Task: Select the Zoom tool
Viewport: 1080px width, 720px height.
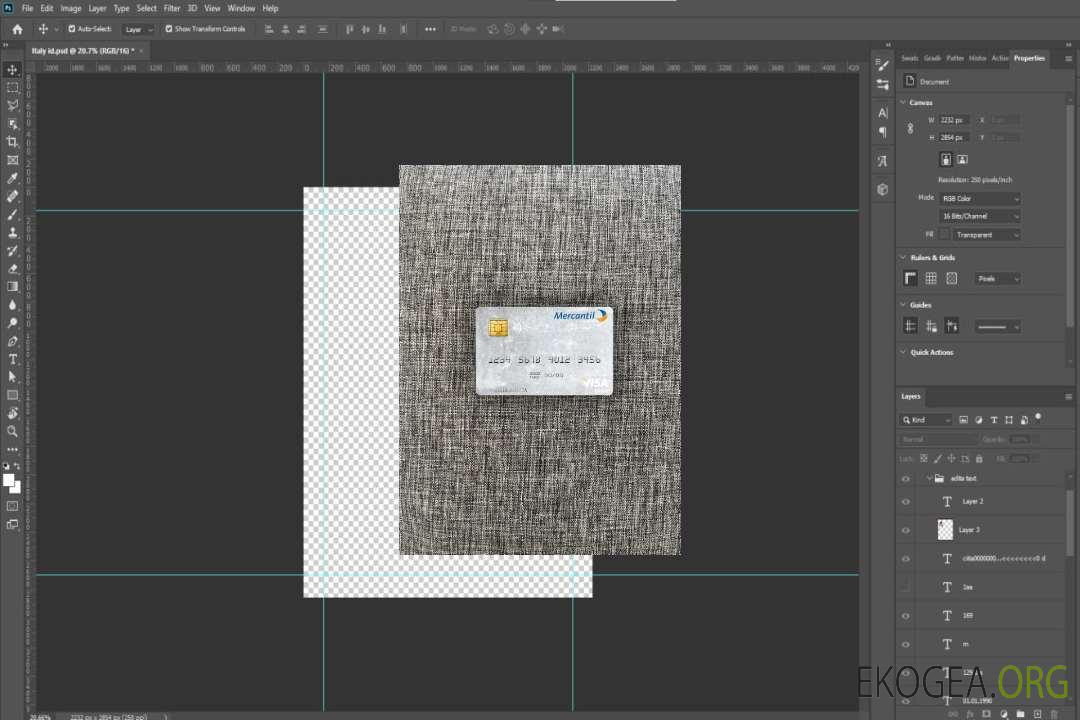Action: (x=13, y=431)
